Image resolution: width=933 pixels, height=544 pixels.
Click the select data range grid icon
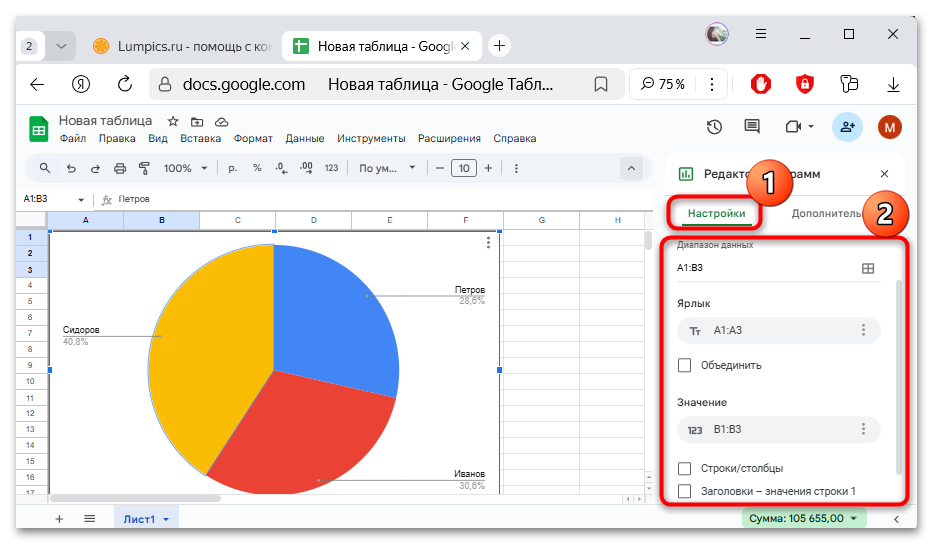click(868, 268)
